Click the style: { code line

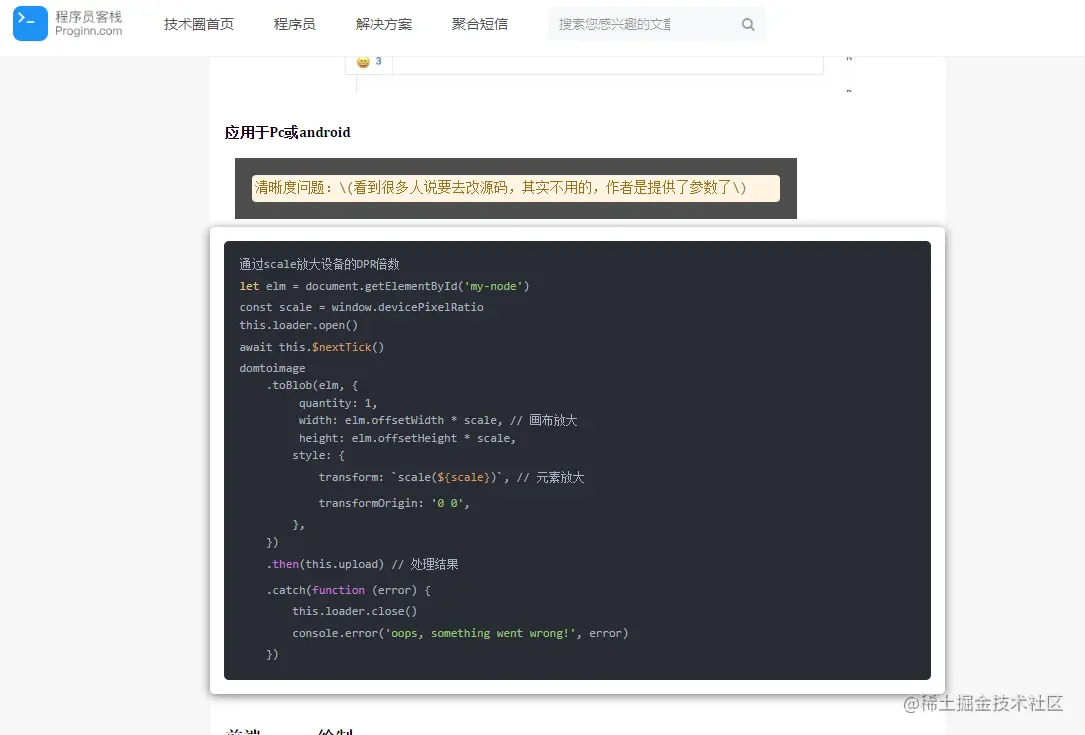(x=318, y=455)
